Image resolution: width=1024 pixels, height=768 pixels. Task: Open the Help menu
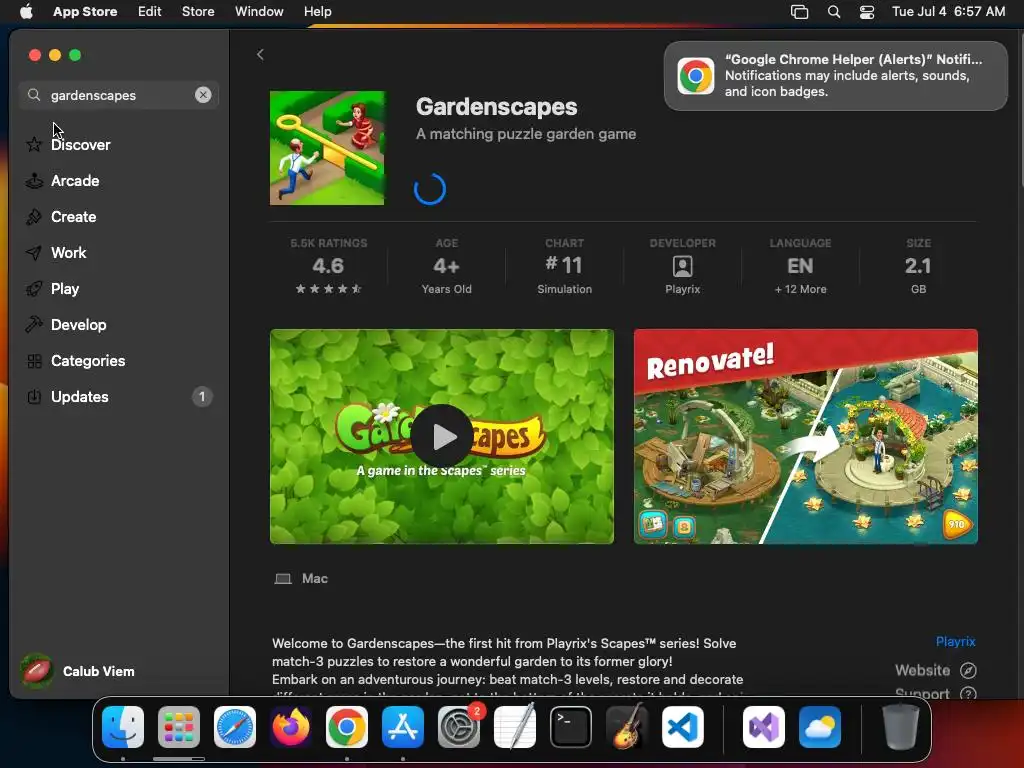pos(317,11)
